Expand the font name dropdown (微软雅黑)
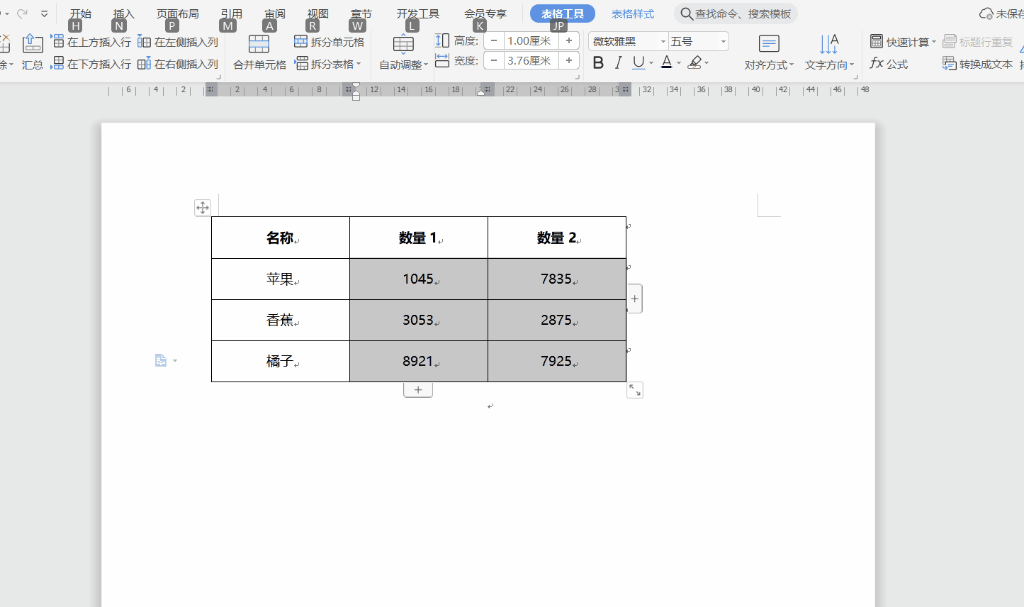Image resolution: width=1024 pixels, height=607 pixels. click(x=662, y=42)
